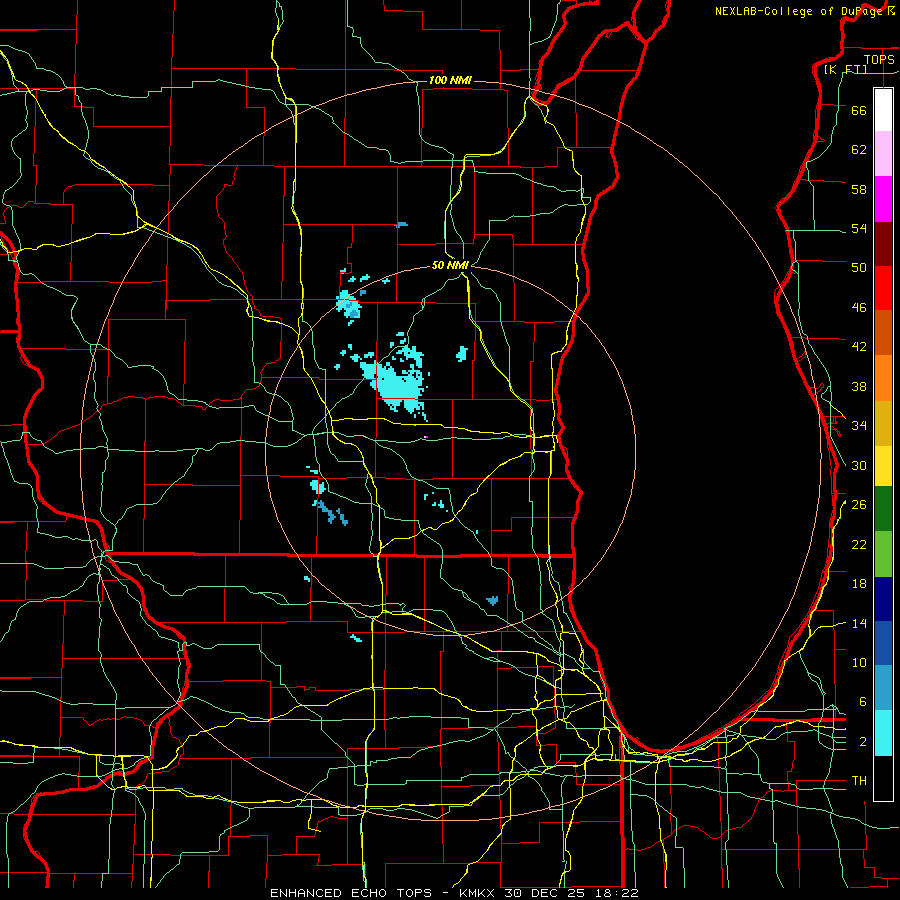This screenshot has height=900, width=900.
Task: Click the tiny magenta echo pixel
Action: point(426,437)
